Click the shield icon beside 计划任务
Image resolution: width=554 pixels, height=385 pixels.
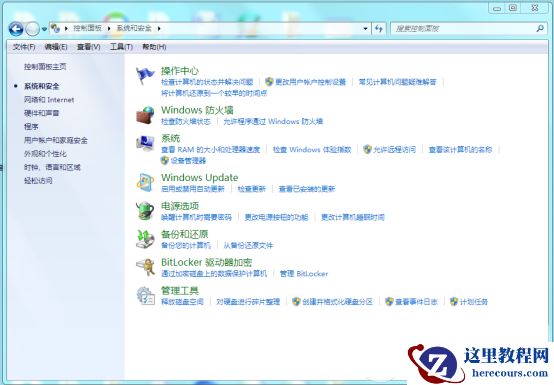454,302
